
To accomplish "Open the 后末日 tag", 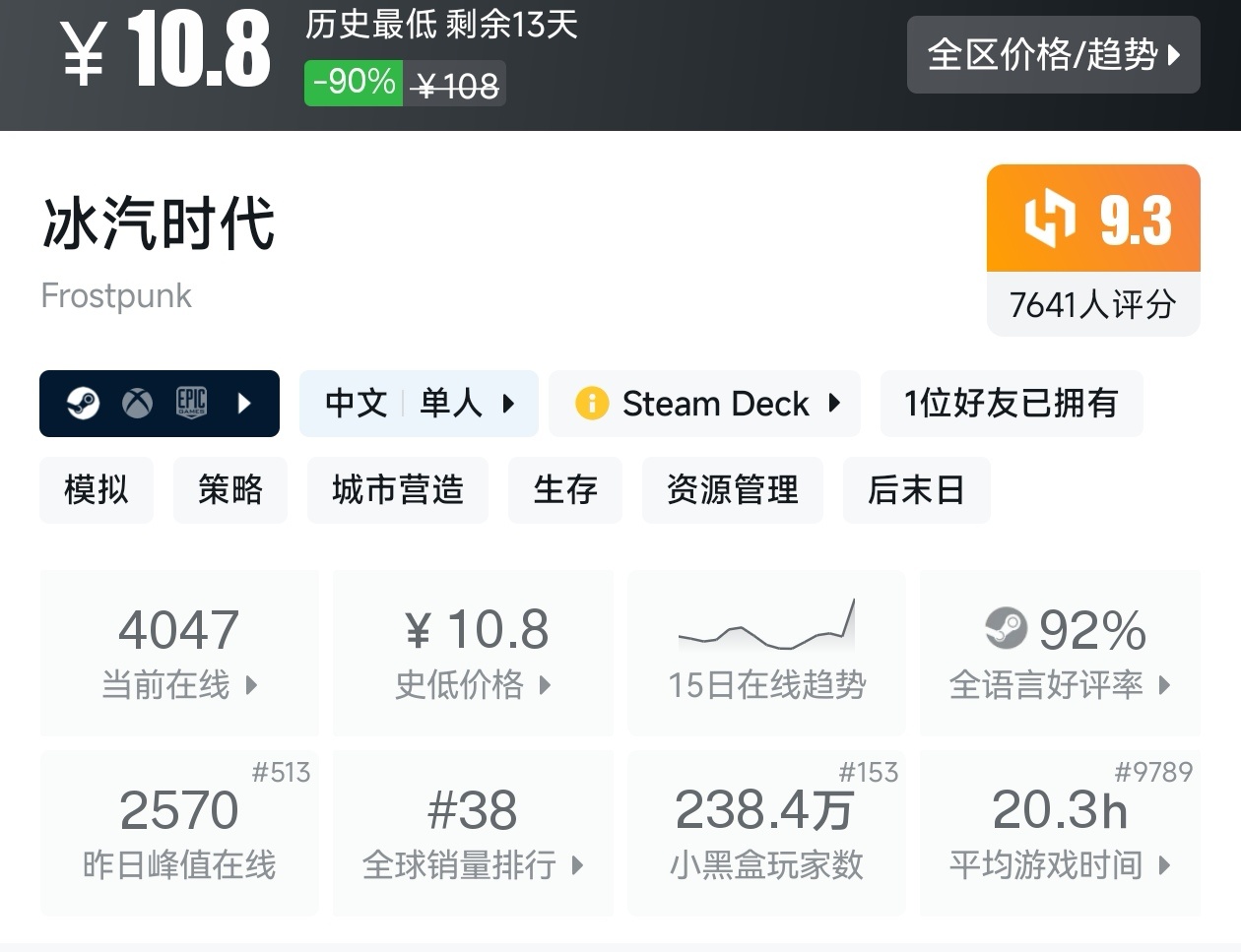I will click(916, 489).
